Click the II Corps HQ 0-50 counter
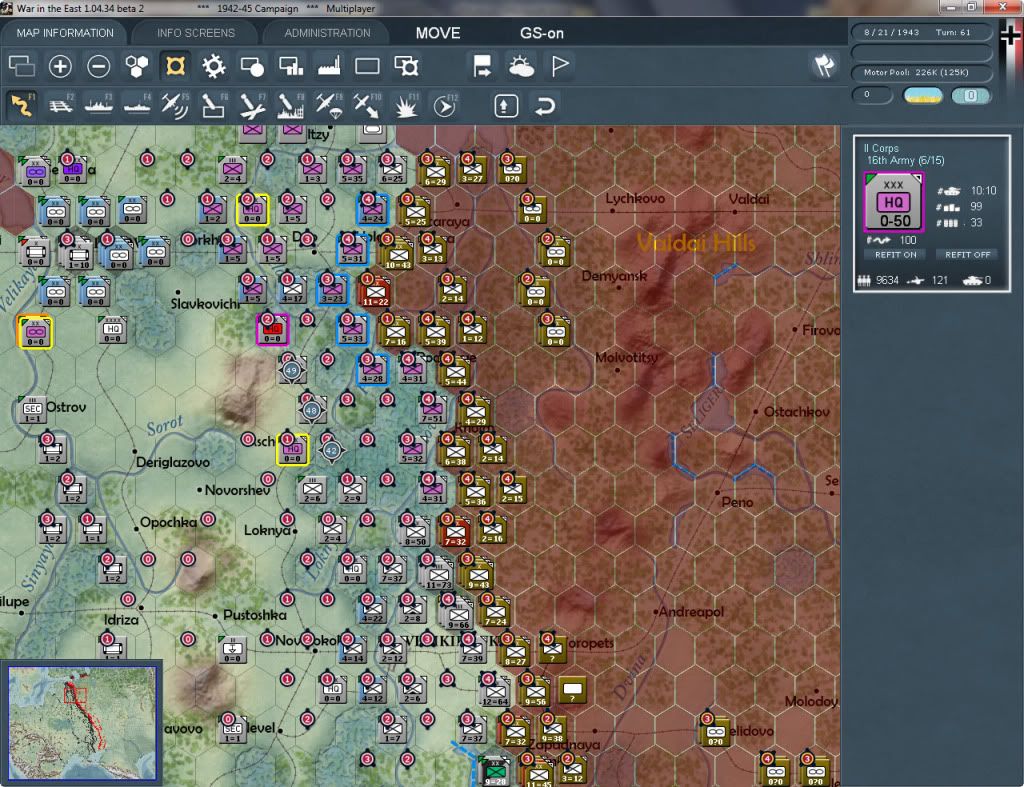The height and width of the screenshot is (787, 1024). (893, 202)
